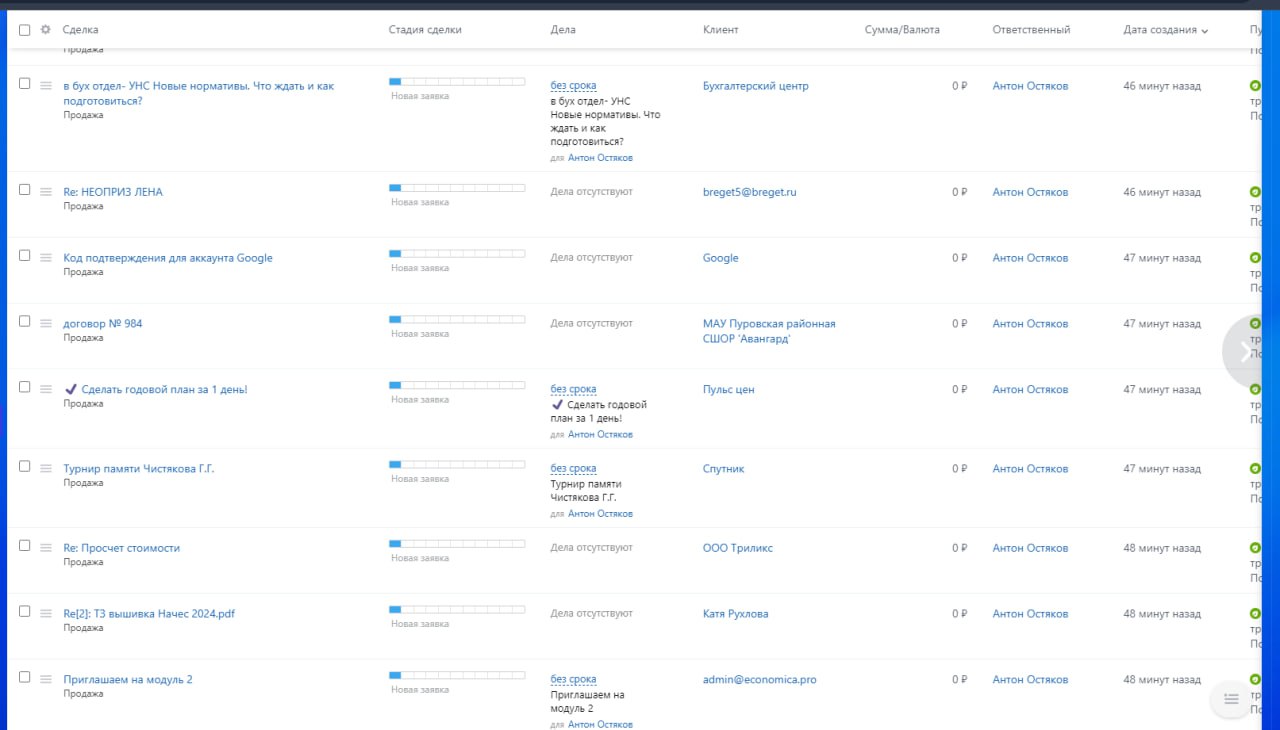Open 'без срока' deadline for 'Турнир памяти' activity
Screen dimensions: 1280x730
pos(573,468)
